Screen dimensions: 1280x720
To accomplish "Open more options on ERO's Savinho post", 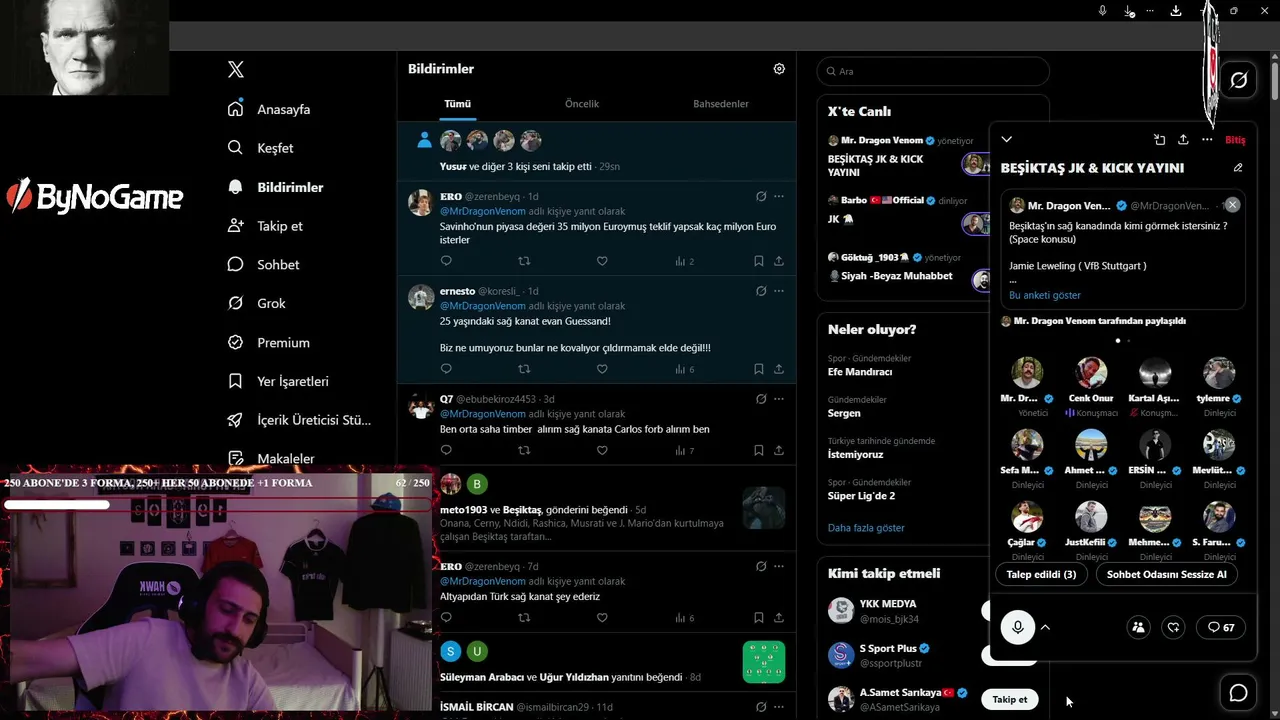I will pos(779,196).
